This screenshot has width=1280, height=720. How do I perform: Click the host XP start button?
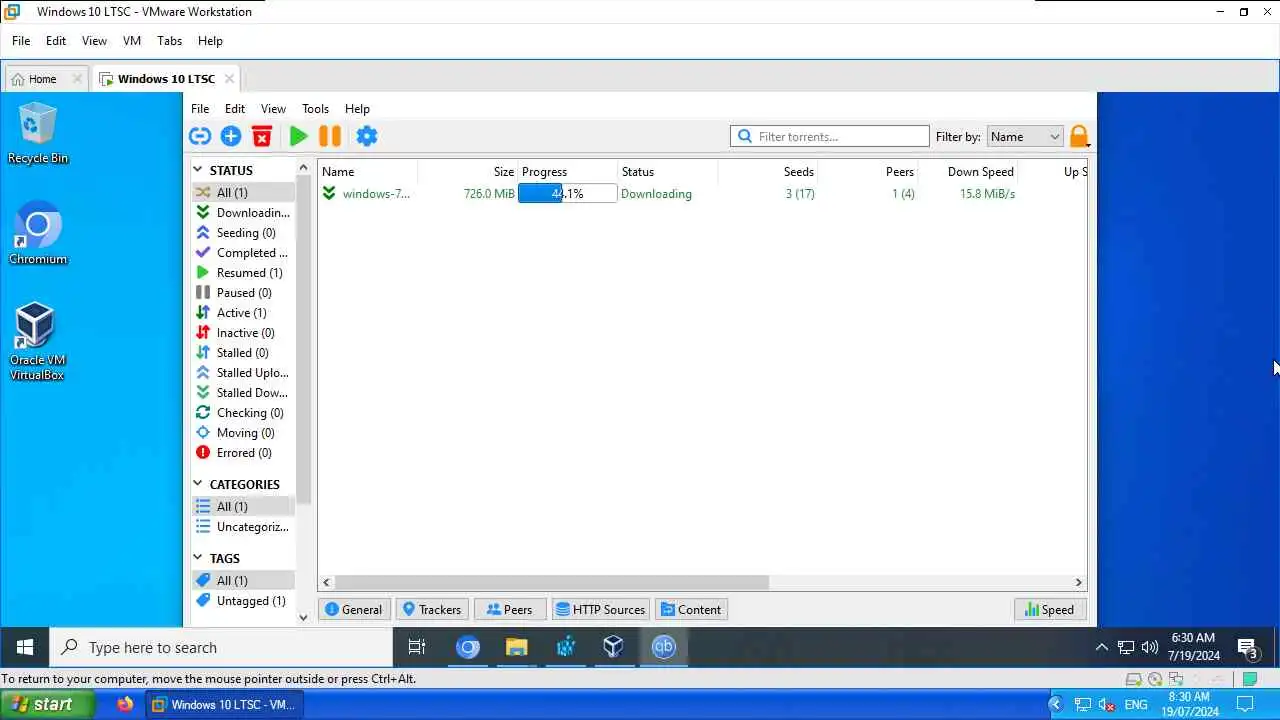(x=47, y=704)
